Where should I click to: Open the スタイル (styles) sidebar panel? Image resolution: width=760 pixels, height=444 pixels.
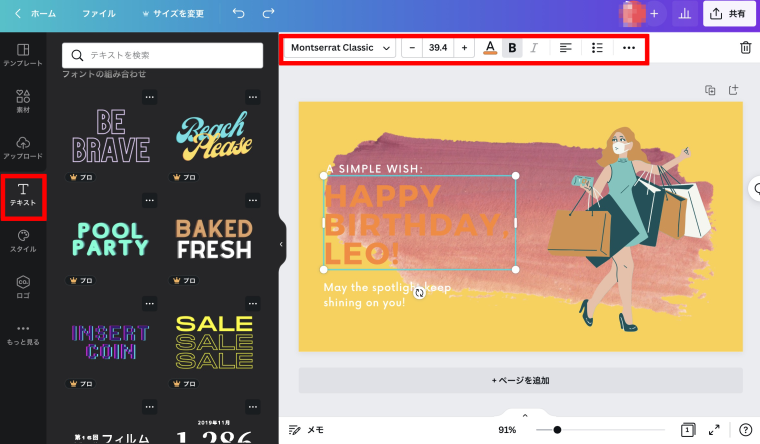(x=23, y=241)
